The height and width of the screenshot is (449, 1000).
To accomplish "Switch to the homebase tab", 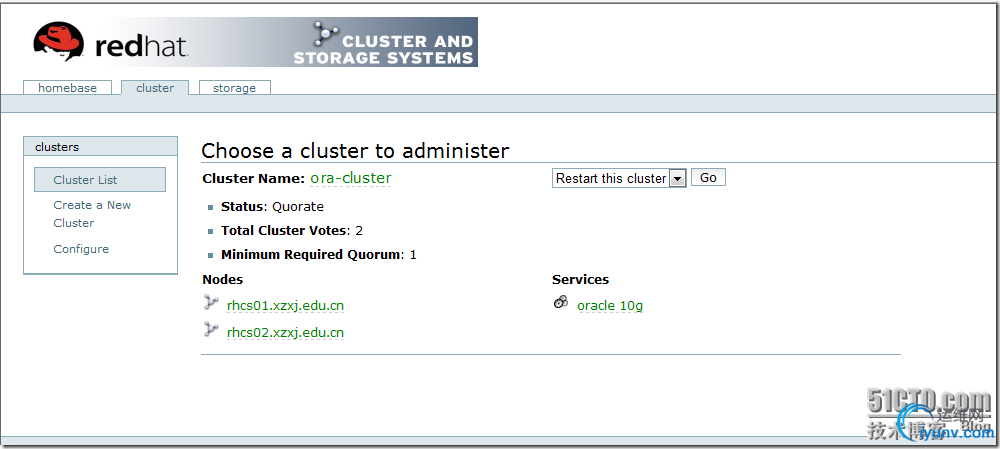I will 68,88.
